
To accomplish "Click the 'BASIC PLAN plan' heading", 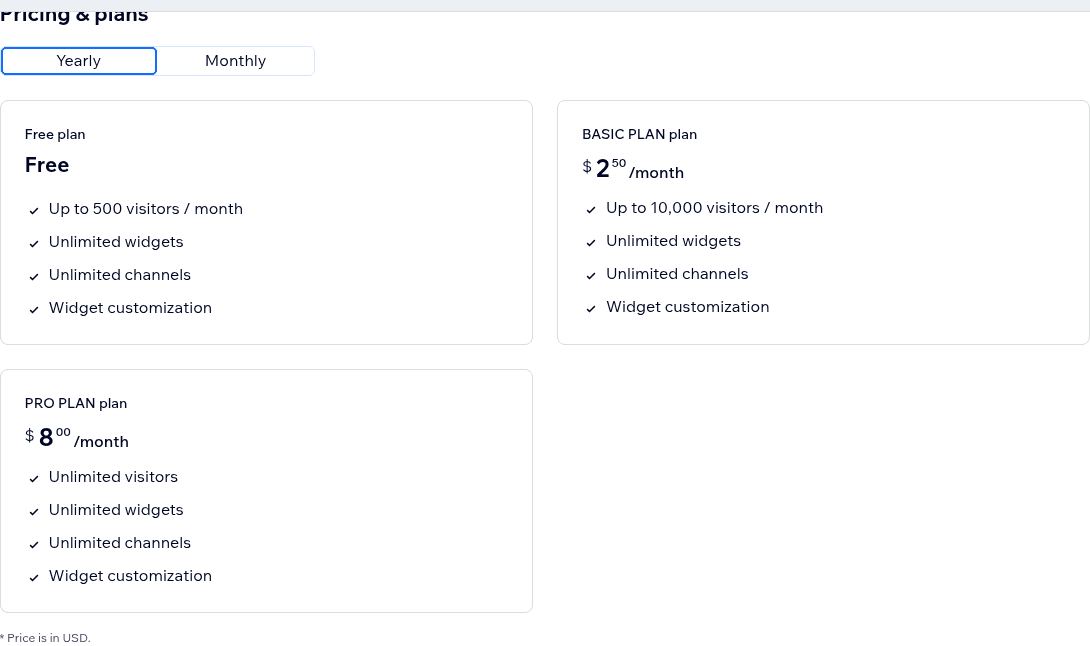I will pos(640,134).
